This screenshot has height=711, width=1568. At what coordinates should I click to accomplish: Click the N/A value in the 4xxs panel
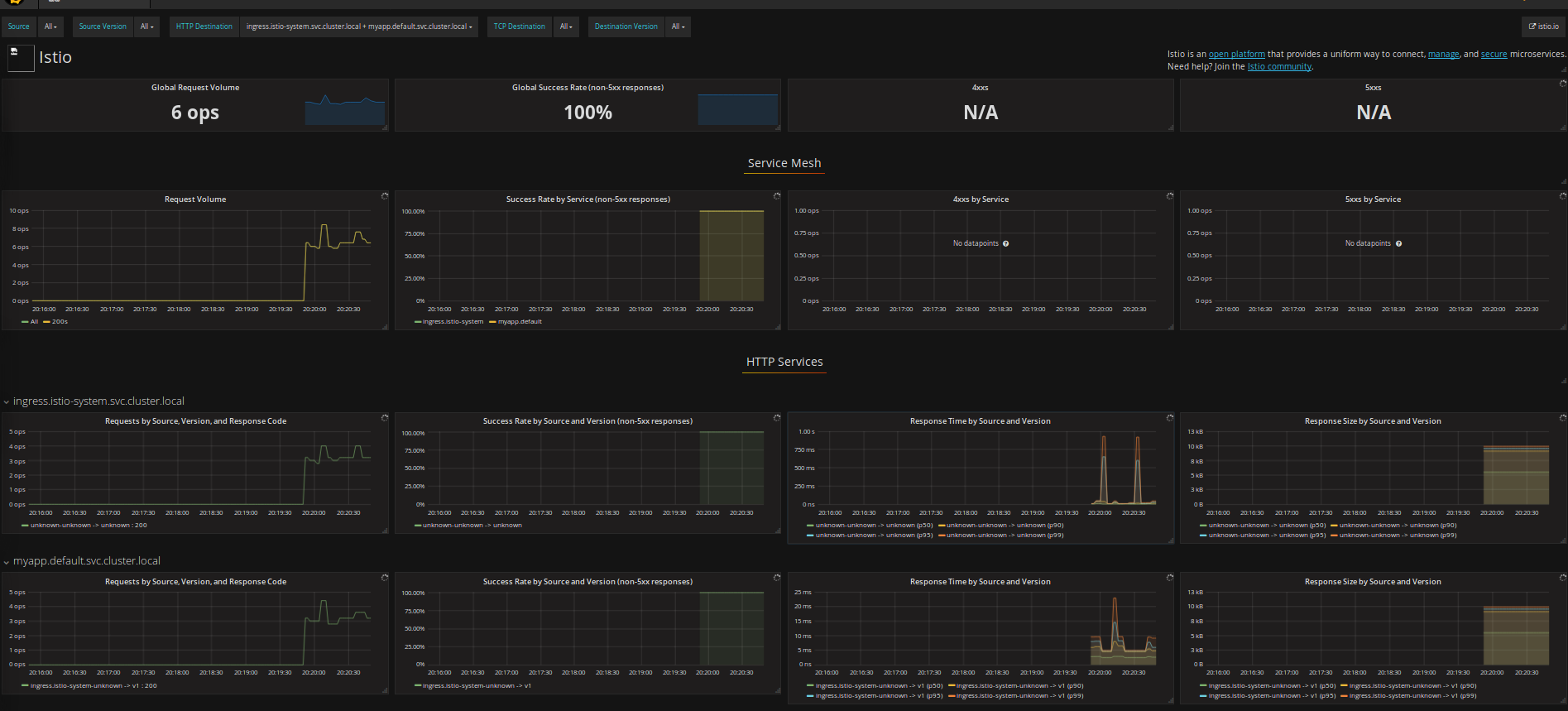point(981,113)
